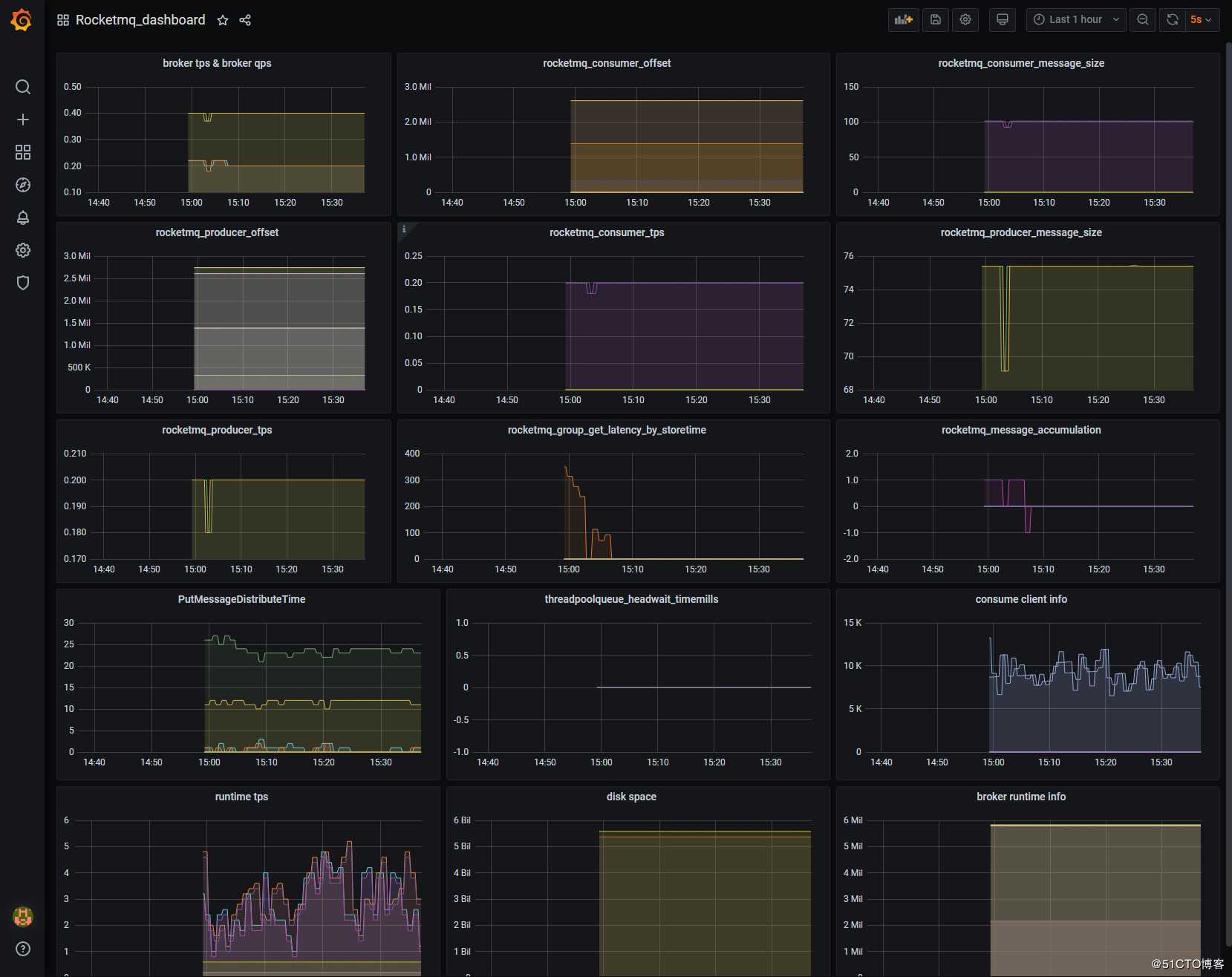The width and height of the screenshot is (1232, 977).
Task: Open the rocketmq_consumer_message_size panel title menu
Action: tap(1021, 63)
